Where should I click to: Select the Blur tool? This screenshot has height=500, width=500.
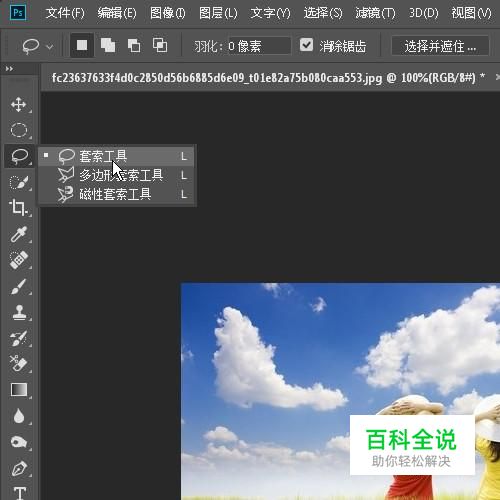click(19, 416)
